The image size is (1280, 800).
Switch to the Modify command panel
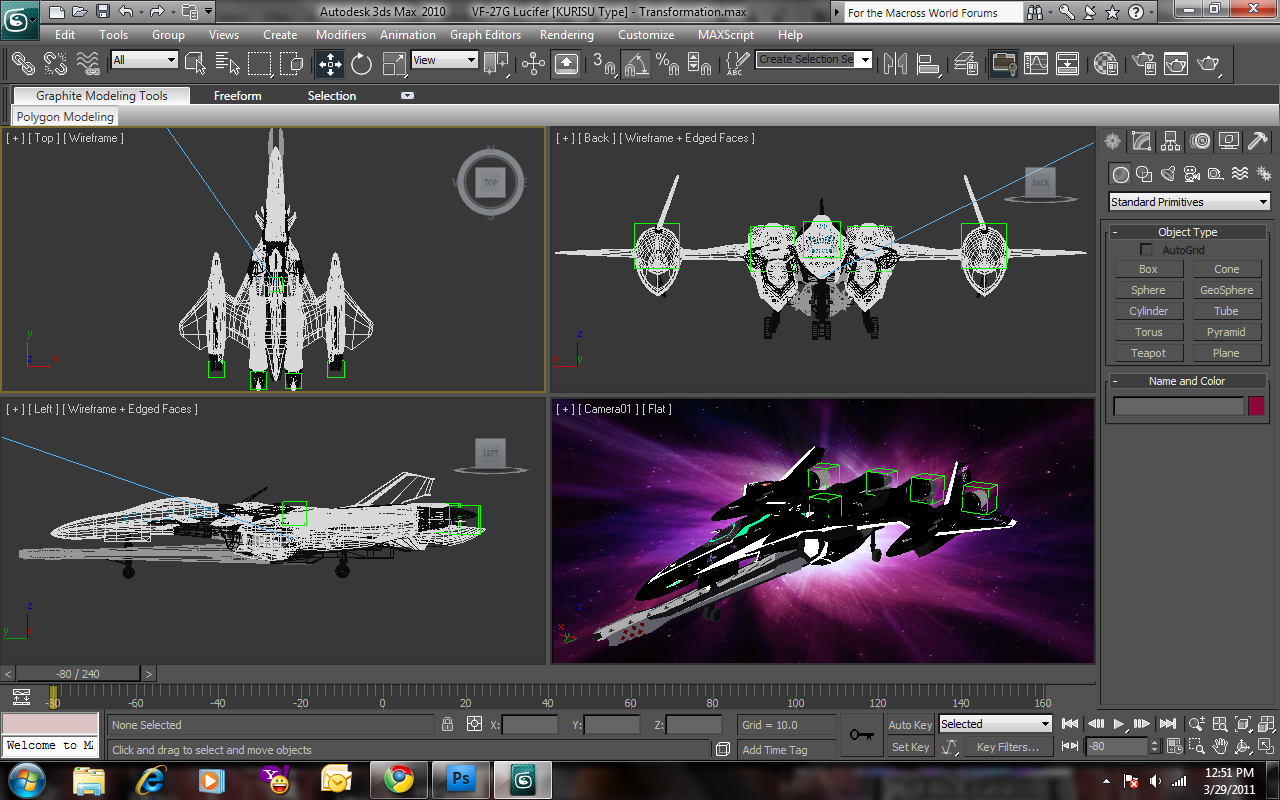(1141, 141)
